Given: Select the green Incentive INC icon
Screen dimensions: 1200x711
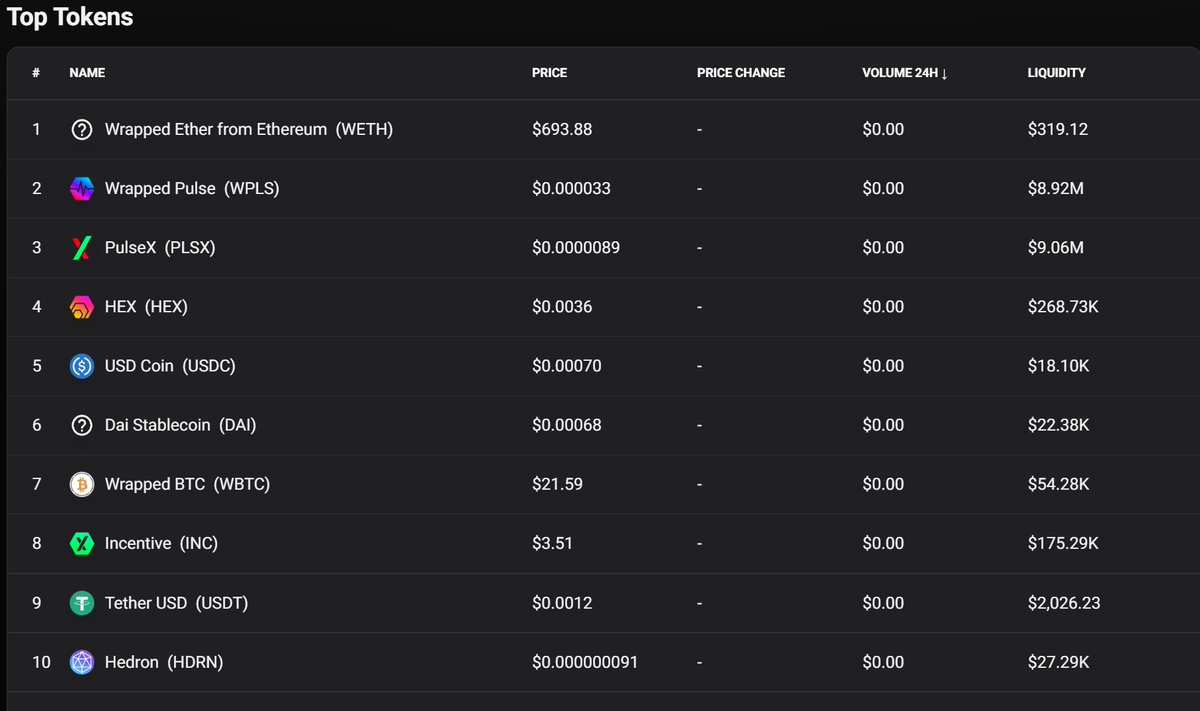Looking at the screenshot, I should tap(81, 543).
